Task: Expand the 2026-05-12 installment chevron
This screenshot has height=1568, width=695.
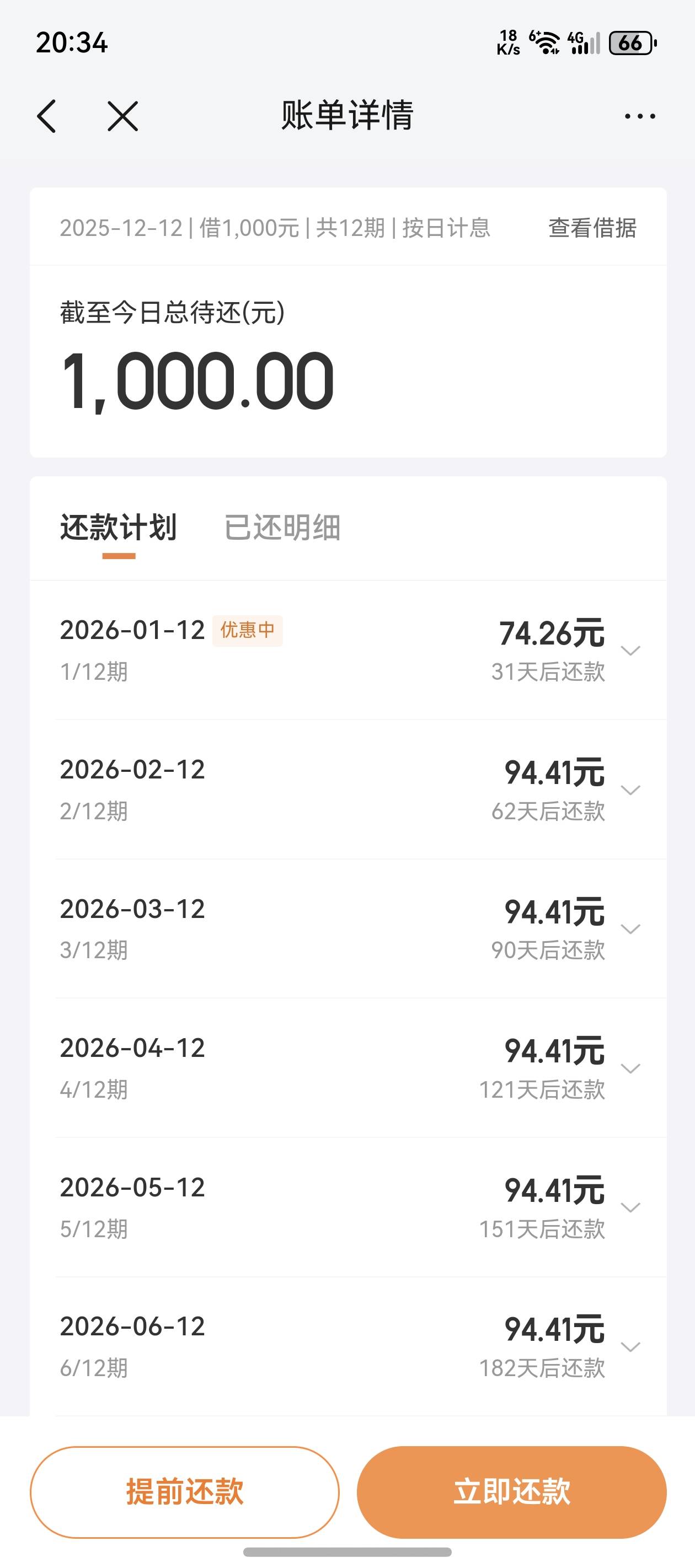Action: point(630,1207)
